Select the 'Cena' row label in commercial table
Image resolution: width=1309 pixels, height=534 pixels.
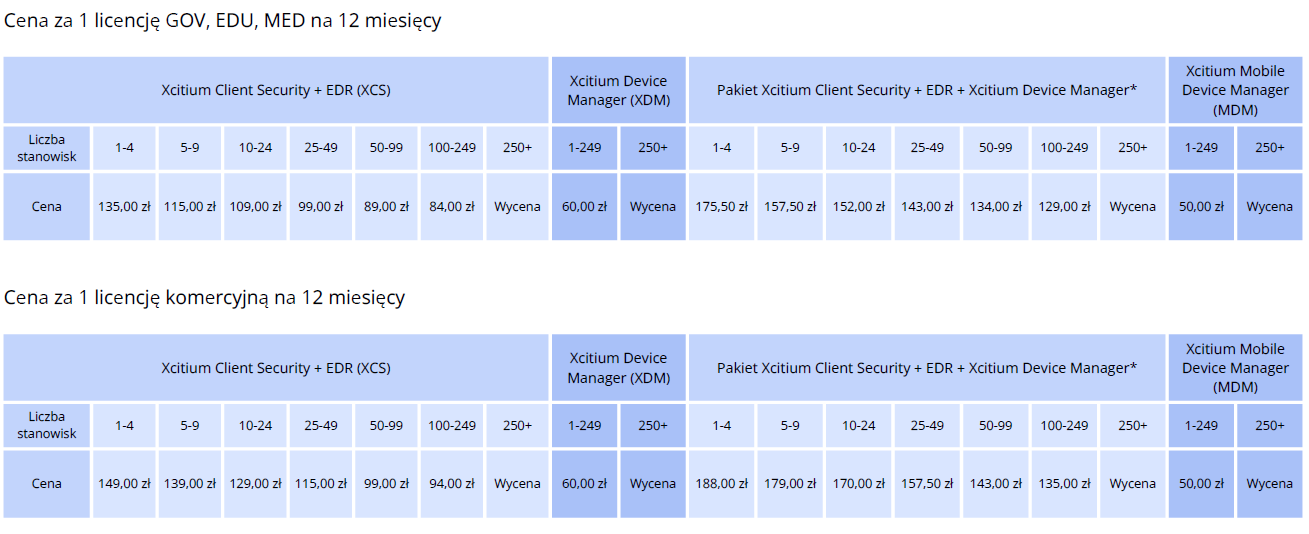tap(46, 484)
